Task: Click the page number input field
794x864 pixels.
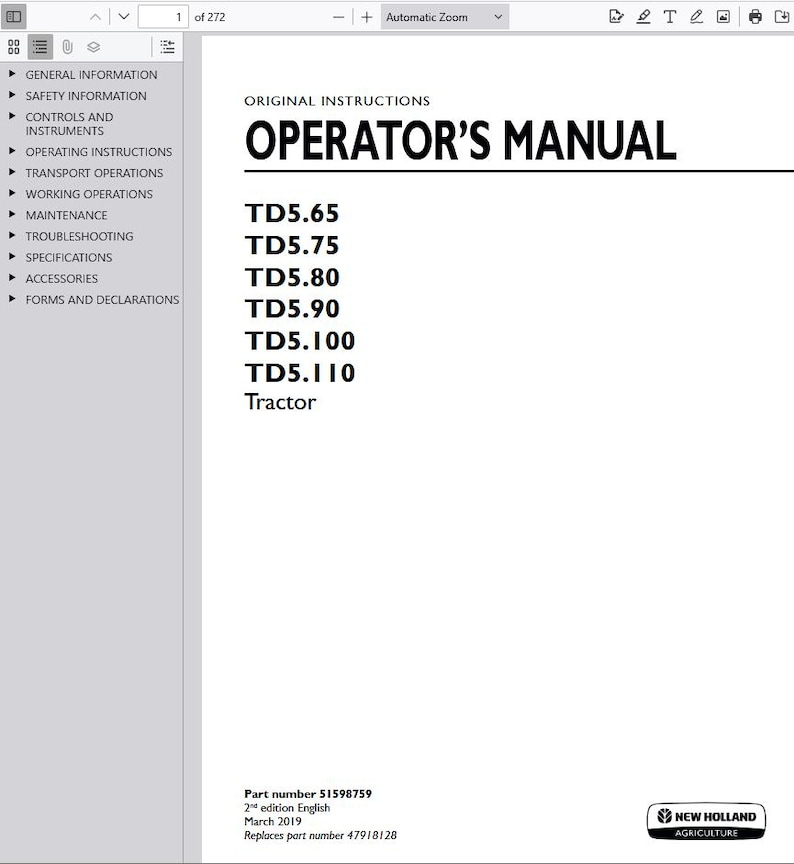Action: click(x=163, y=17)
